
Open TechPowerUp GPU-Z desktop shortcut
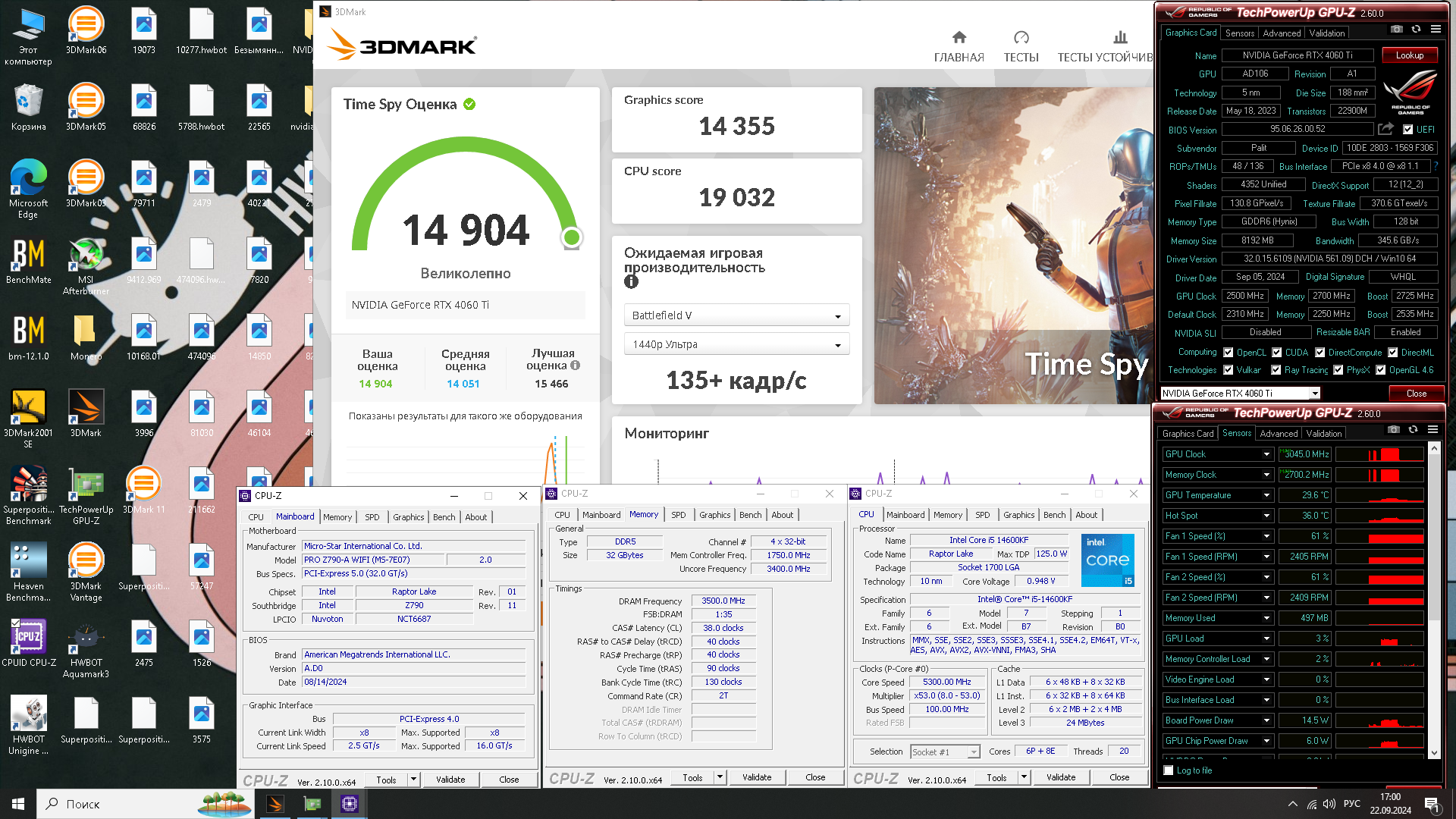click(x=86, y=495)
